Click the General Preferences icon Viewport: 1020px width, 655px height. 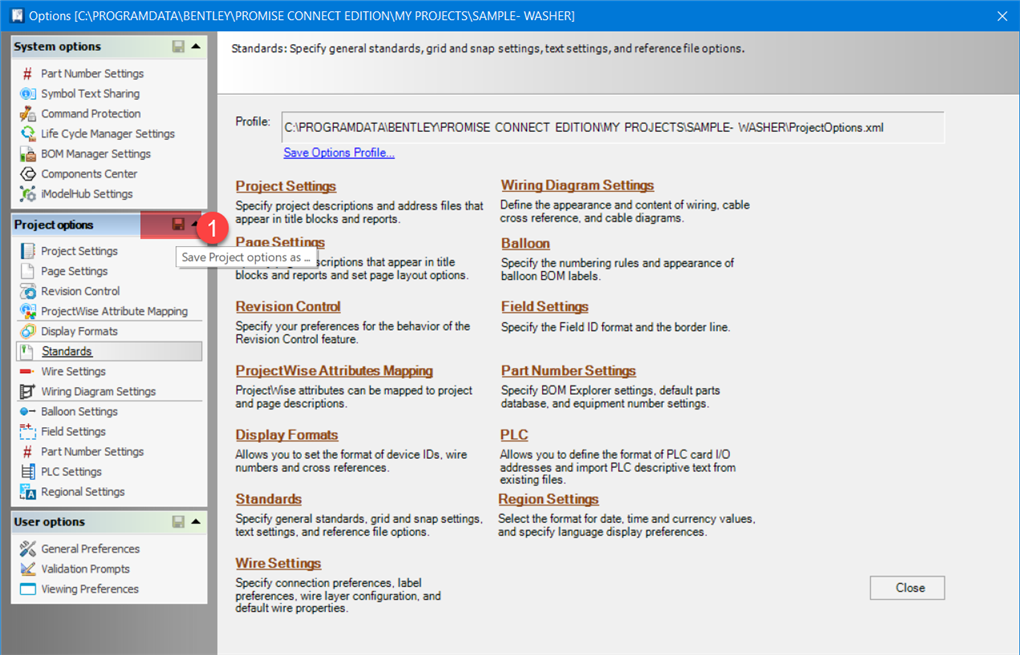27,549
